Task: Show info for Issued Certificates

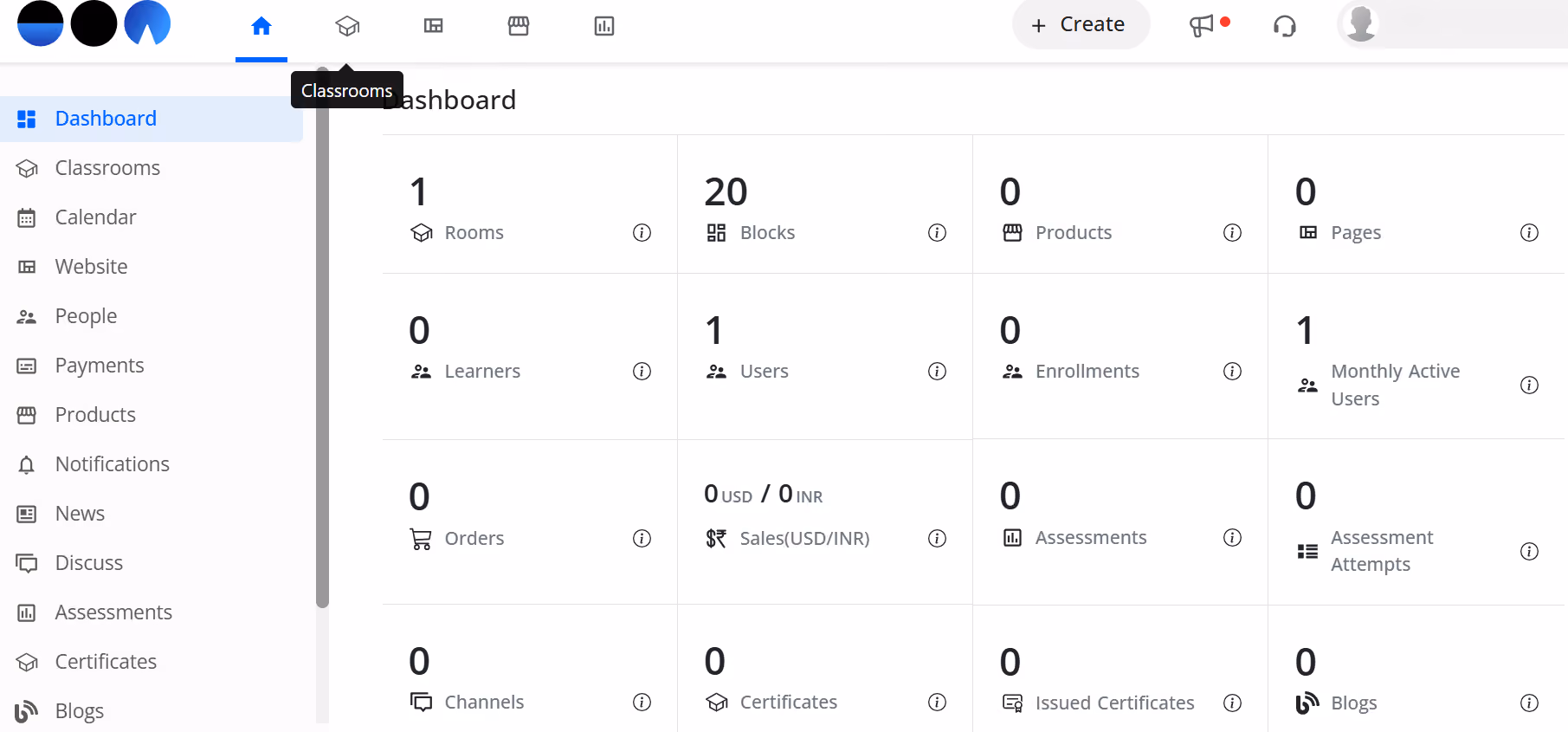Action: click(x=1232, y=703)
